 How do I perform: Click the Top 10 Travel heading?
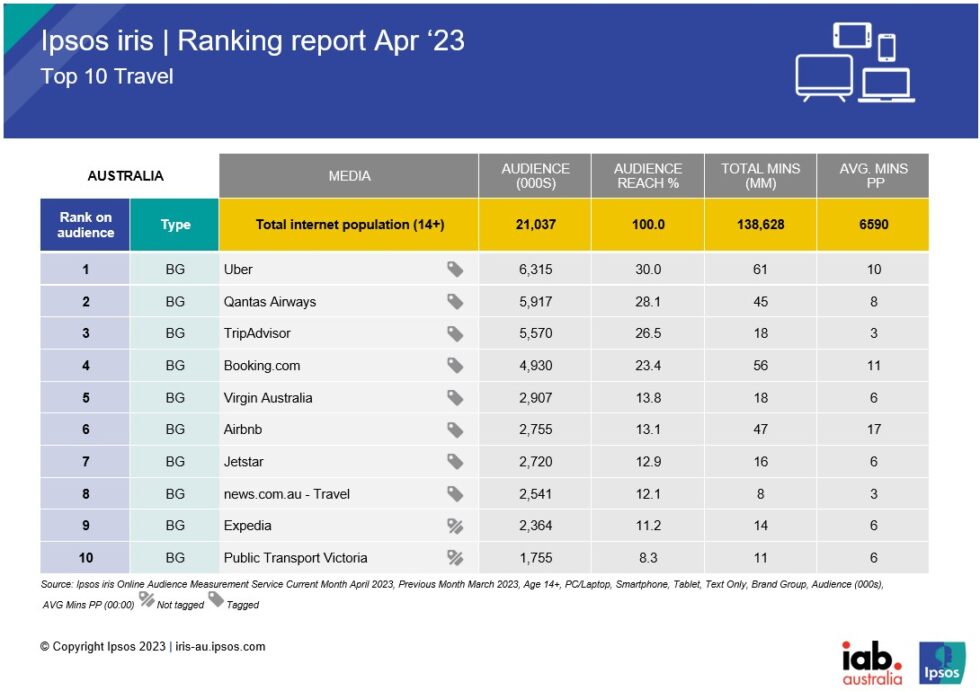[107, 76]
